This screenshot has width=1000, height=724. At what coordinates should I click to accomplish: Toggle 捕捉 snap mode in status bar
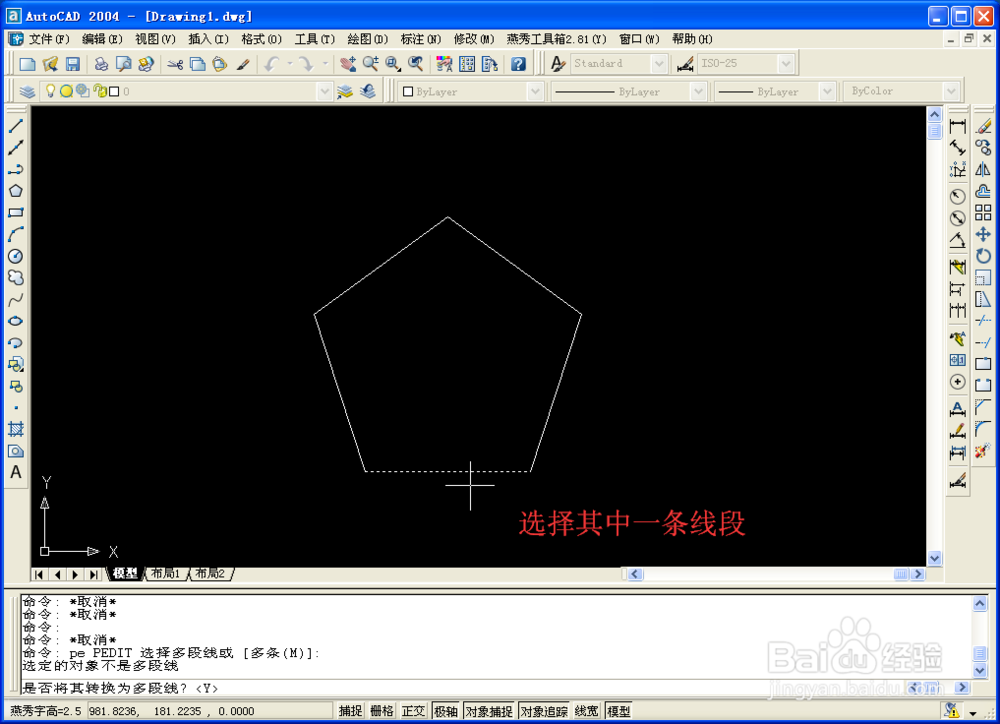click(350, 711)
